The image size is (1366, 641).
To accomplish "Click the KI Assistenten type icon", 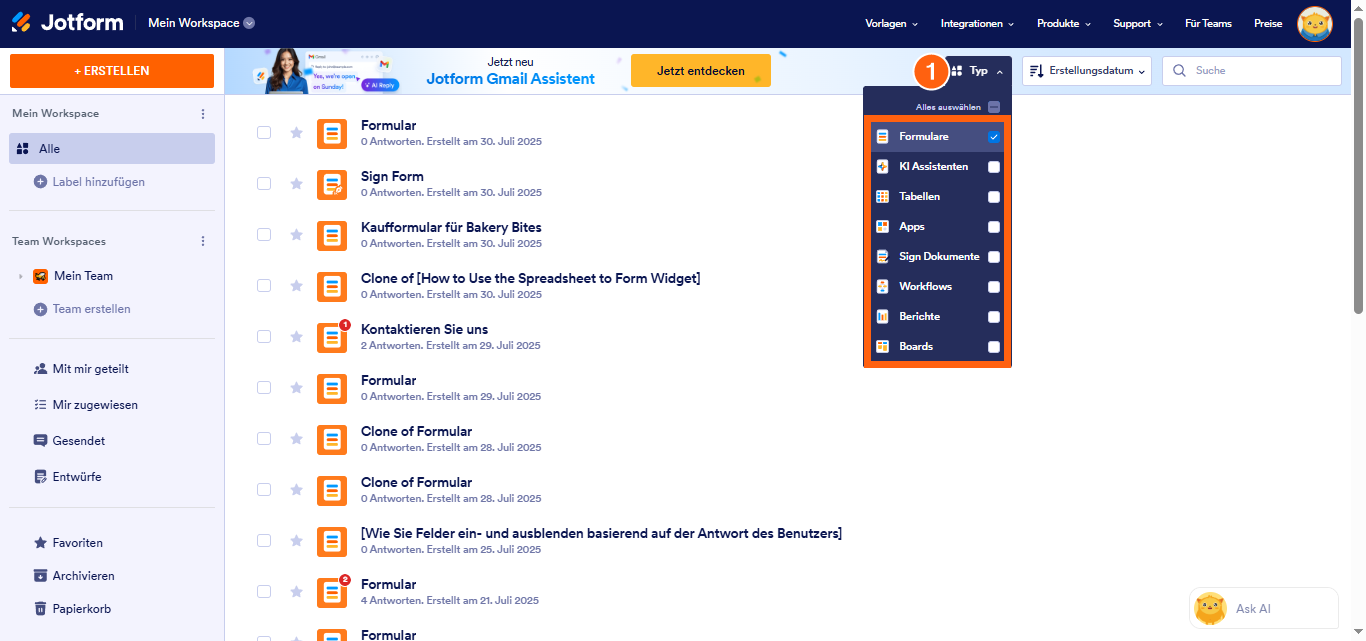I will click(882, 166).
